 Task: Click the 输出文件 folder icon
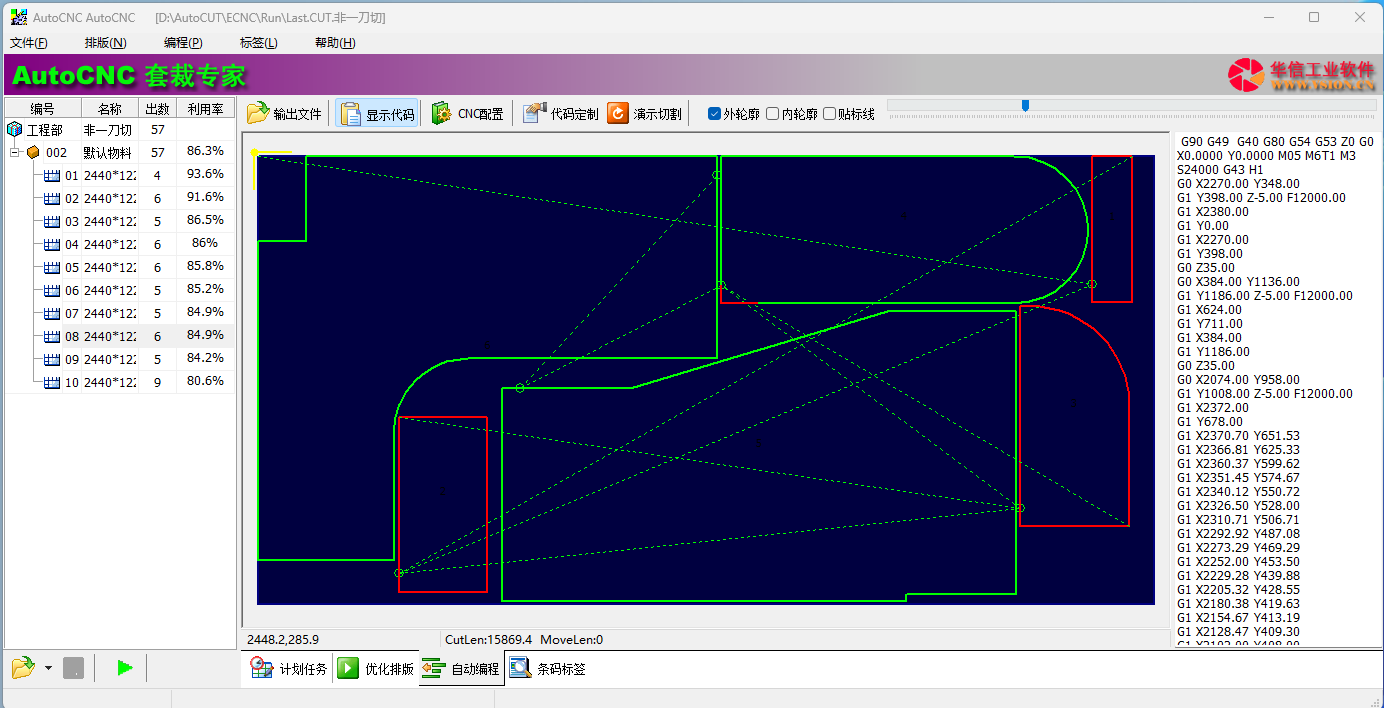(258, 113)
